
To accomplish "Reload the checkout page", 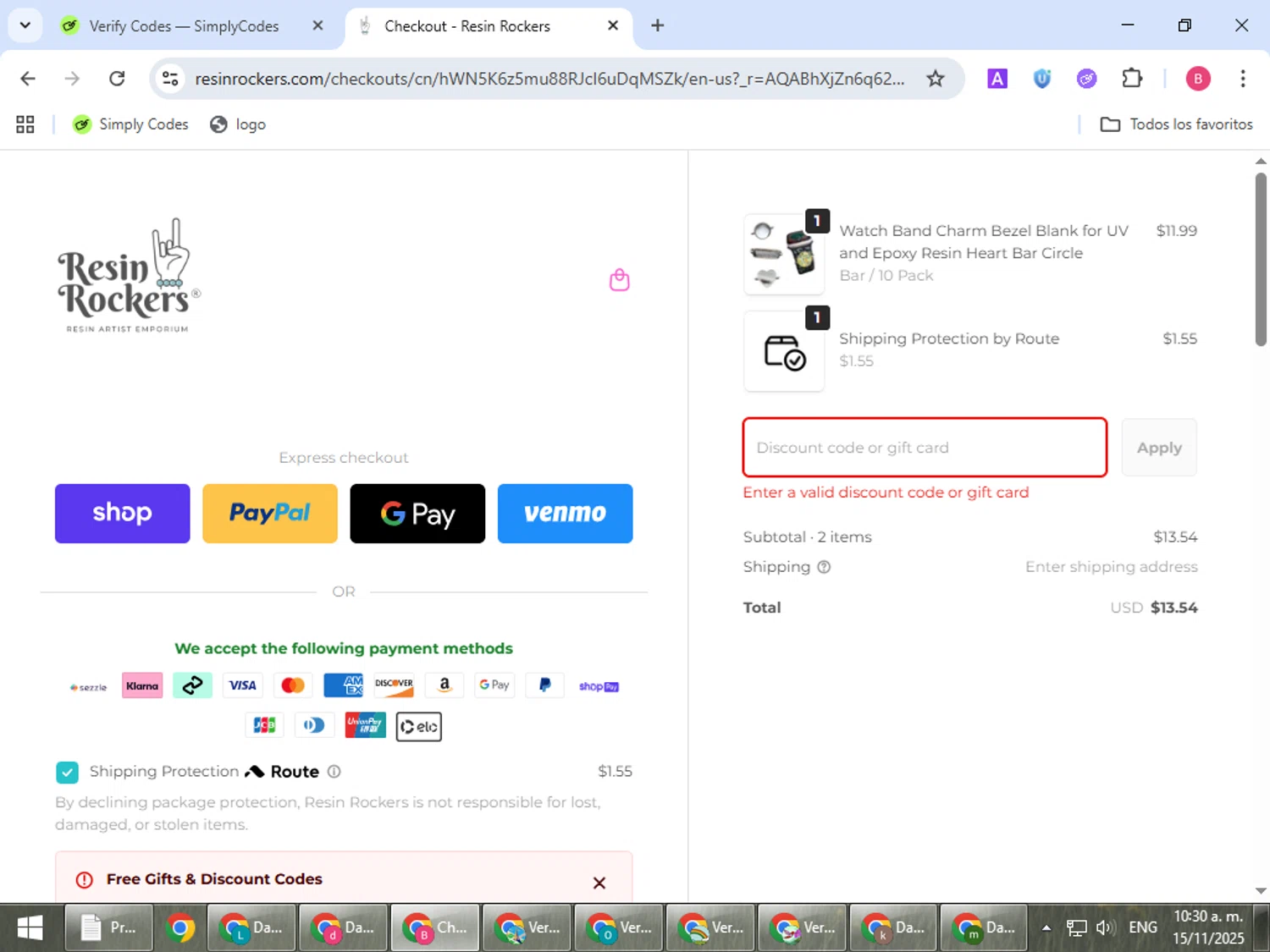I will tap(117, 79).
